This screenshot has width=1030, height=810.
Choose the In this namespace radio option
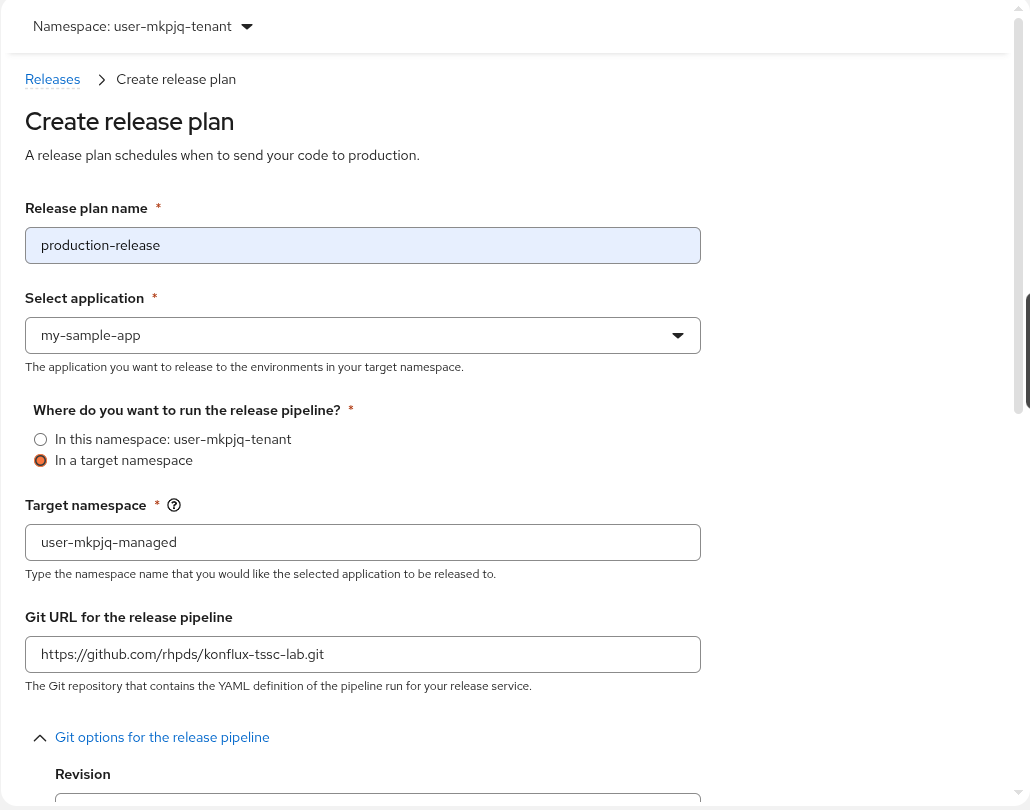point(41,439)
